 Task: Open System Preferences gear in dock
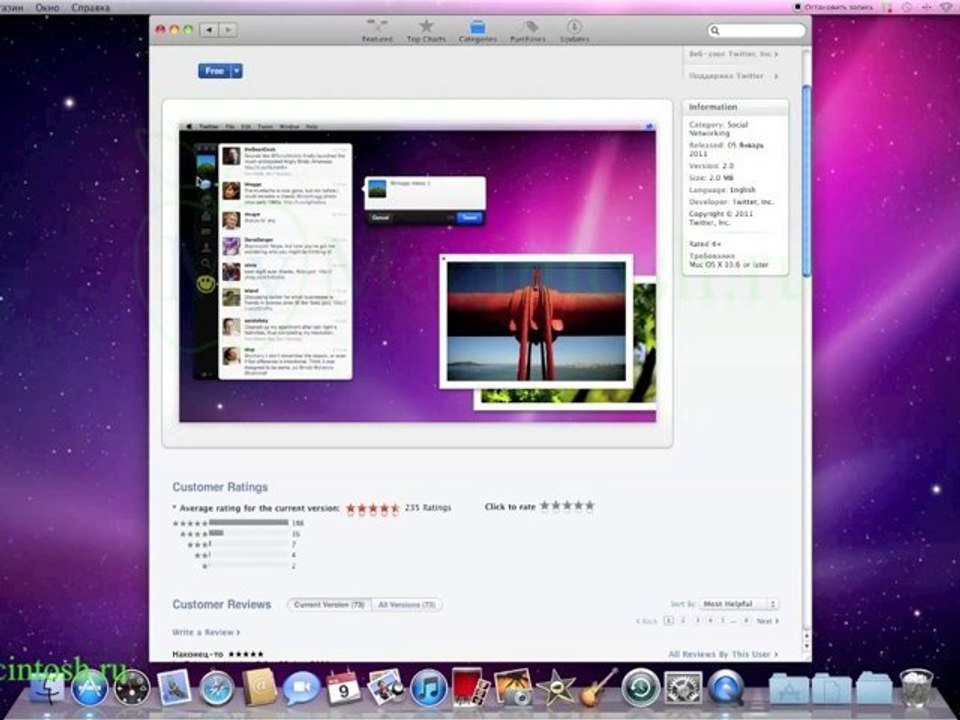(682, 688)
